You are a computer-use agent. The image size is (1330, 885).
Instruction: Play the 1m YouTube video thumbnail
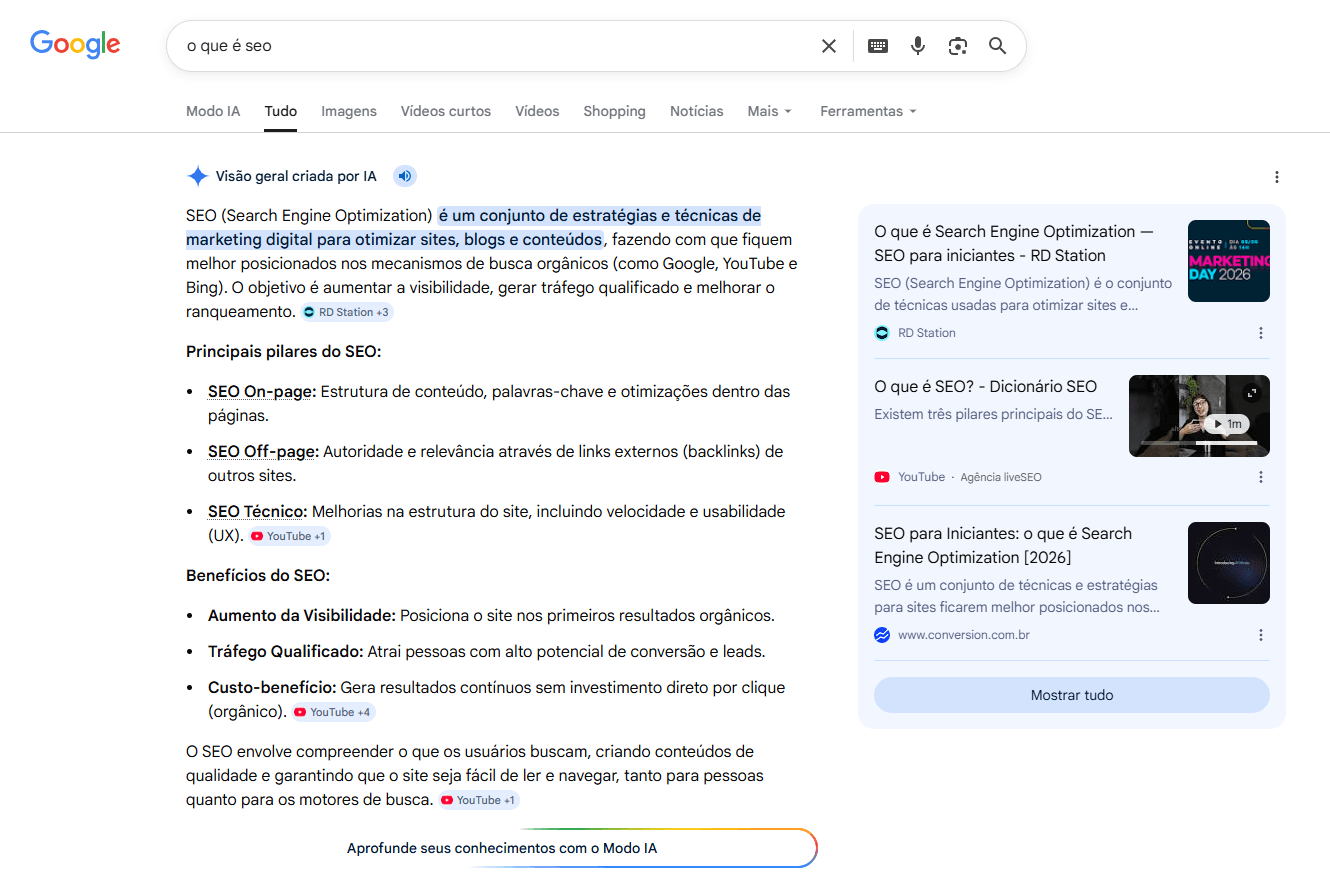point(1199,416)
